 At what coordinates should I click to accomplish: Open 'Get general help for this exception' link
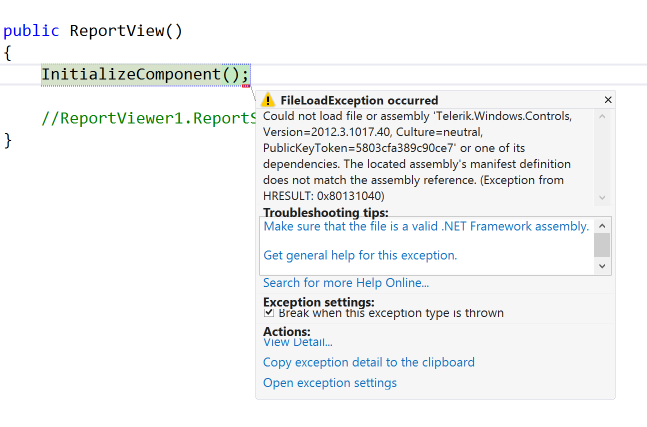click(360, 255)
